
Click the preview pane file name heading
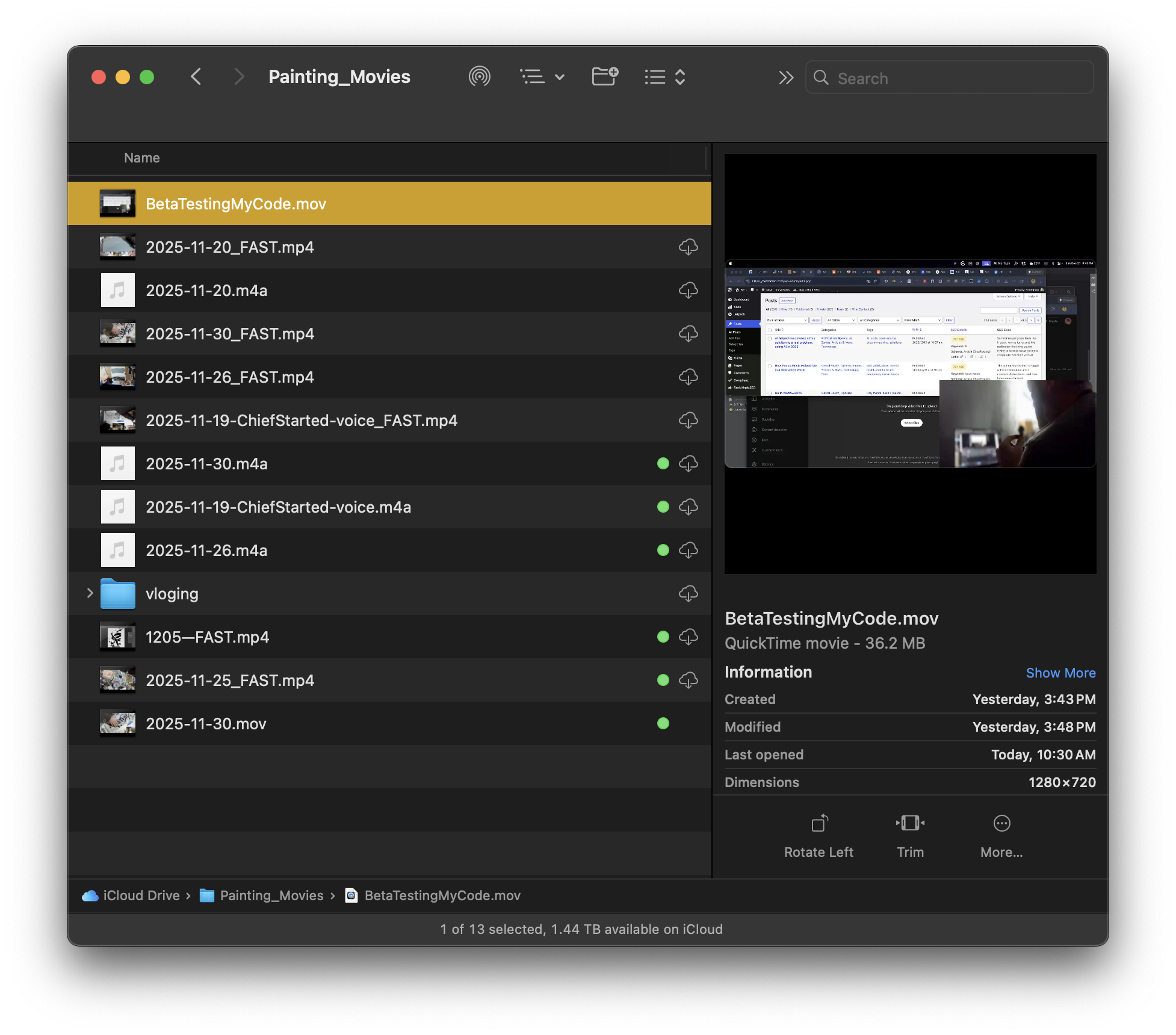[831, 618]
